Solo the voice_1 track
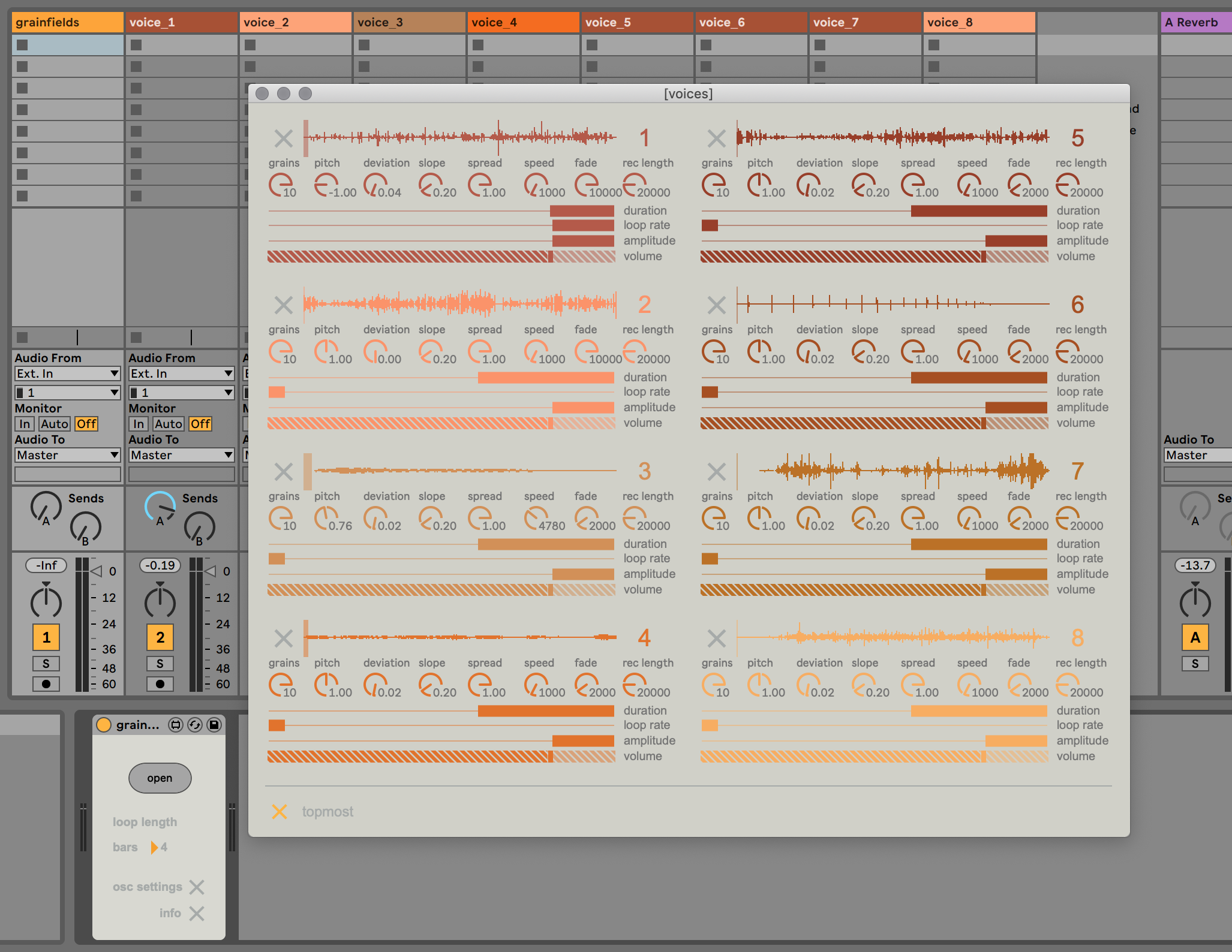Viewport: 1232px width, 952px height. click(x=160, y=664)
